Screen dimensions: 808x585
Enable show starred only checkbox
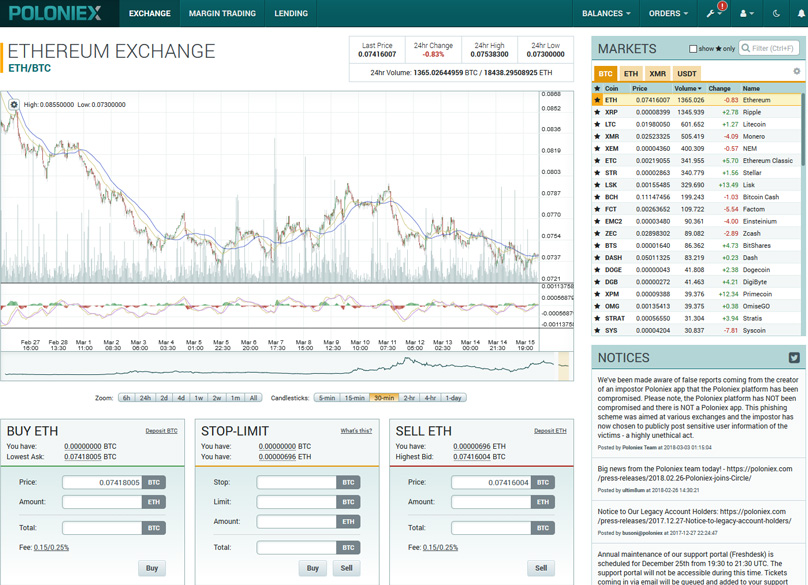click(x=693, y=48)
